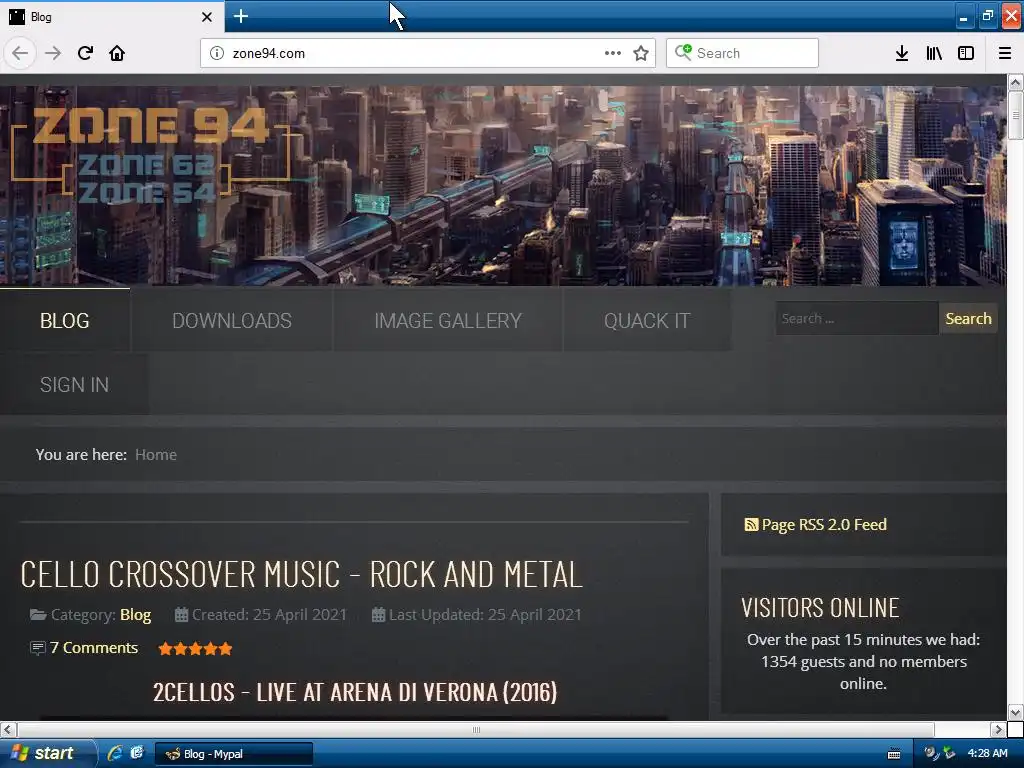
Task: Open the SIGN IN navigation item
Action: pos(74,385)
